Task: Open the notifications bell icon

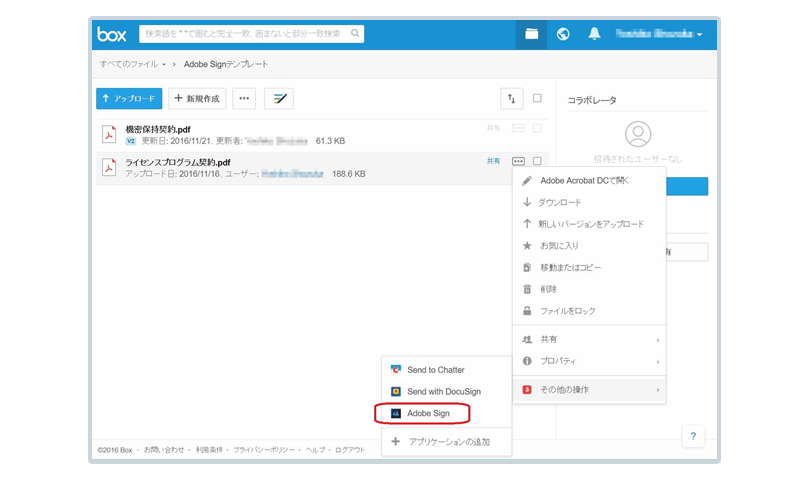Action: tap(594, 35)
